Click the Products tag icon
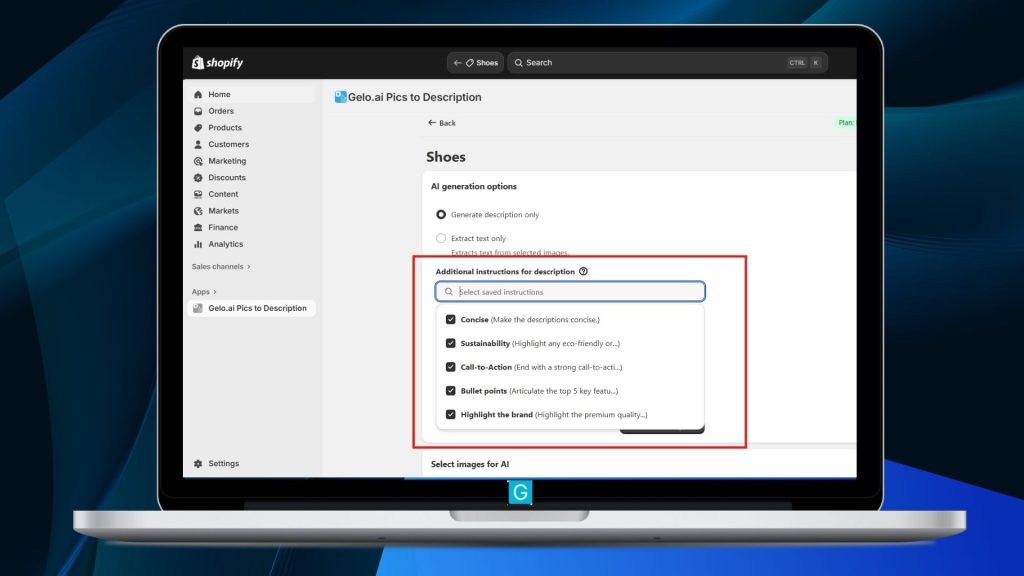 point(198,128)
